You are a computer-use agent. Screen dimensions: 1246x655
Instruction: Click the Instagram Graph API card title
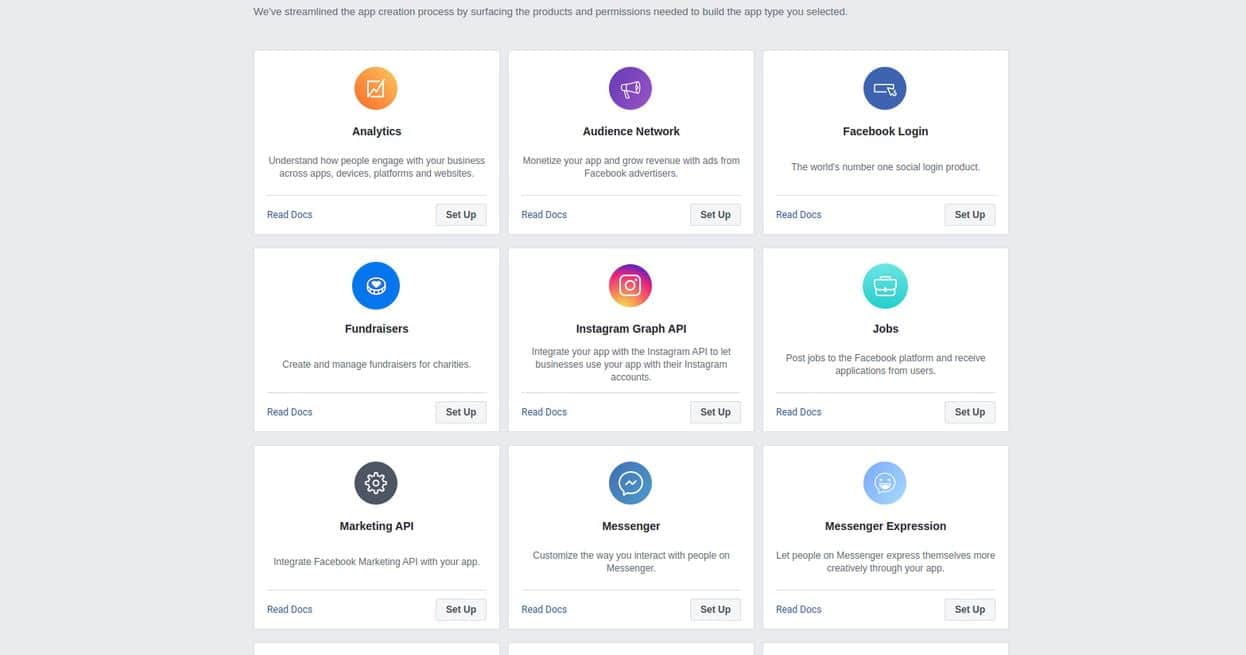coord(631,329)
